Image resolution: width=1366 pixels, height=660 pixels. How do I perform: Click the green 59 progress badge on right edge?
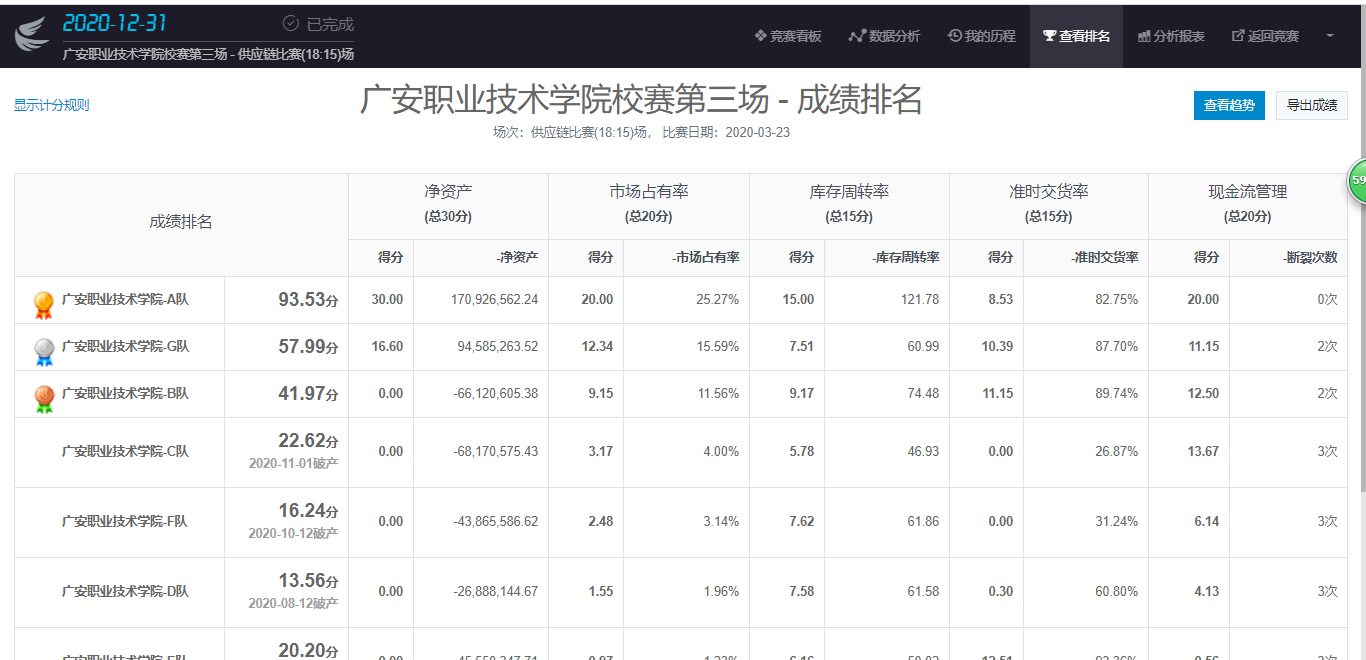point(1357,181)
